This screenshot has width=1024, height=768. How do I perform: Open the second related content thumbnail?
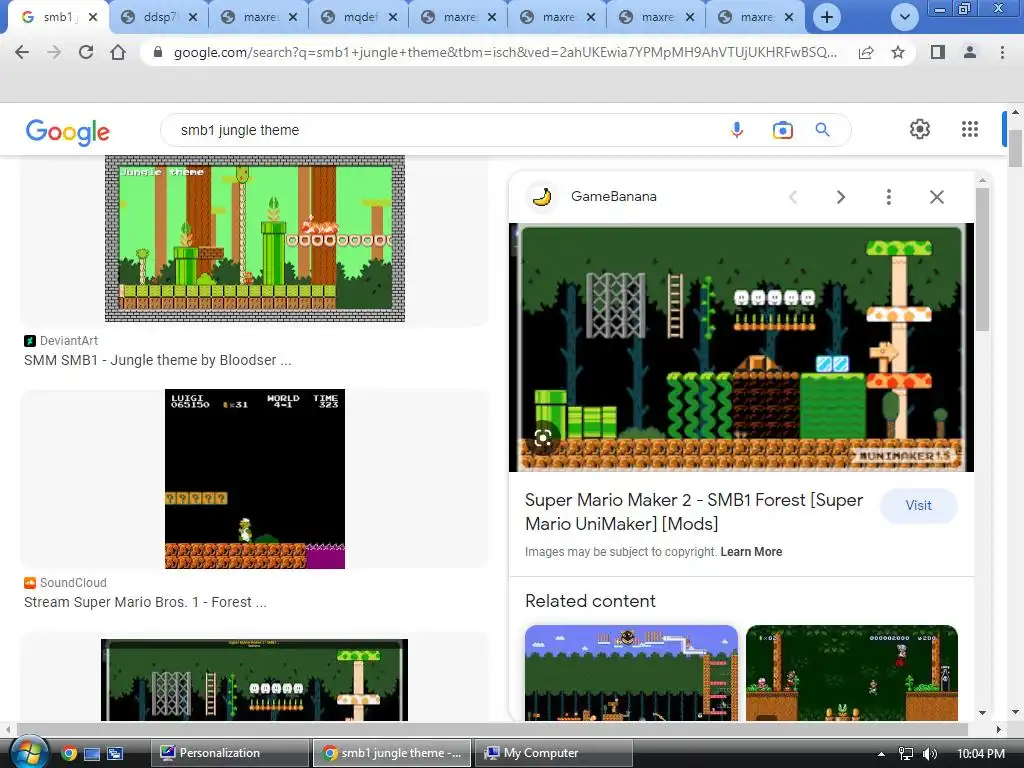852,673
